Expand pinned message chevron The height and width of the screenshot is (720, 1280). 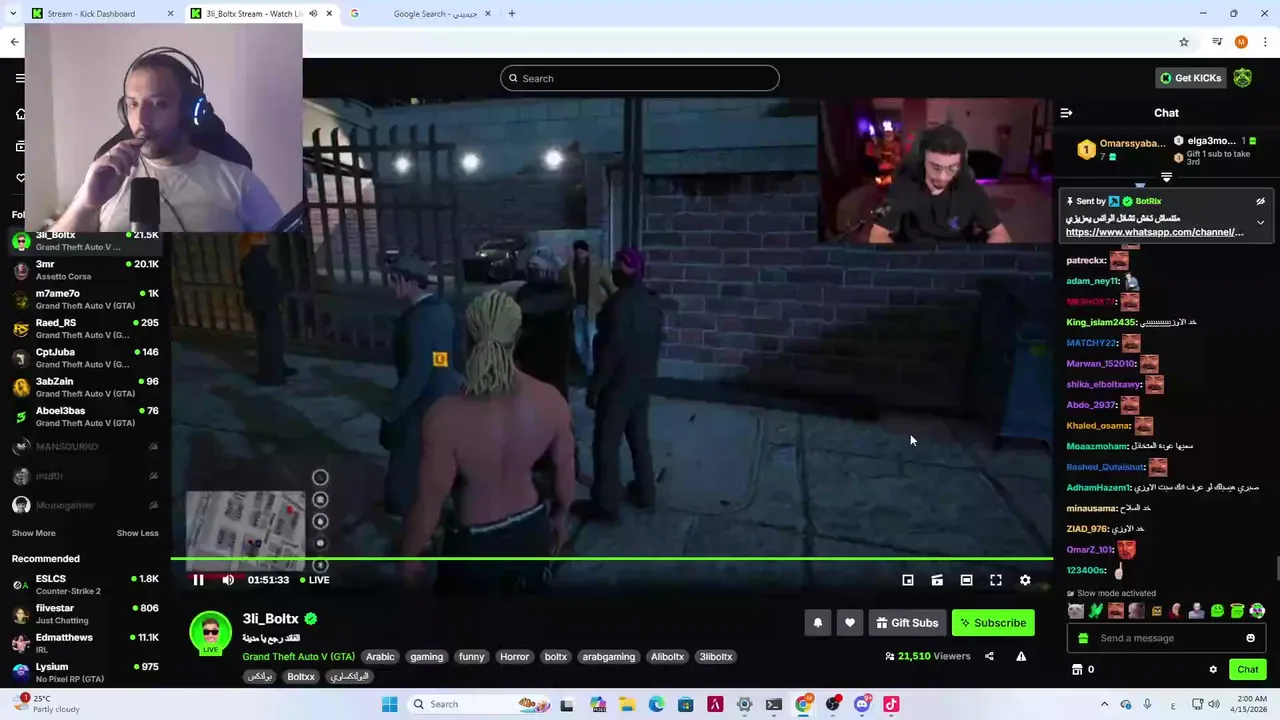(x=1260, y=222)
